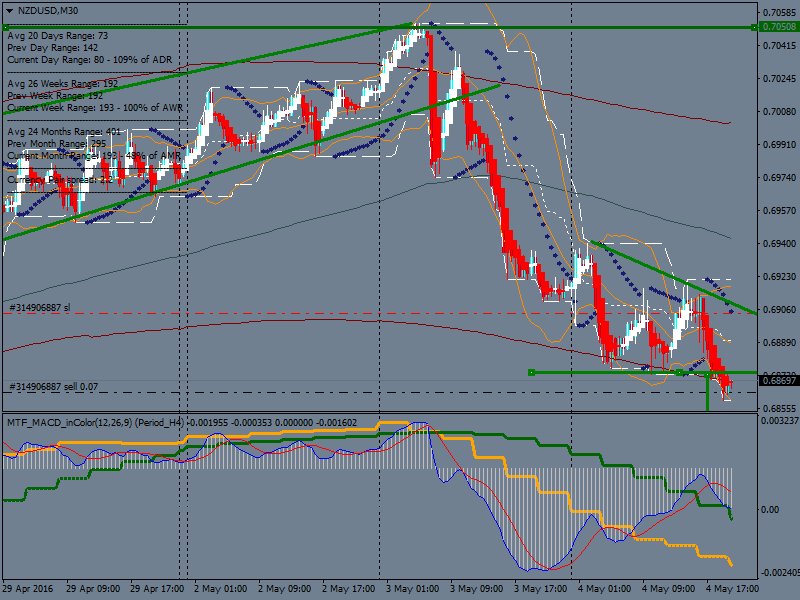Click the 4 May 17:00 time axis label
This screenshot has height=600, width=800.
point(732,588)
